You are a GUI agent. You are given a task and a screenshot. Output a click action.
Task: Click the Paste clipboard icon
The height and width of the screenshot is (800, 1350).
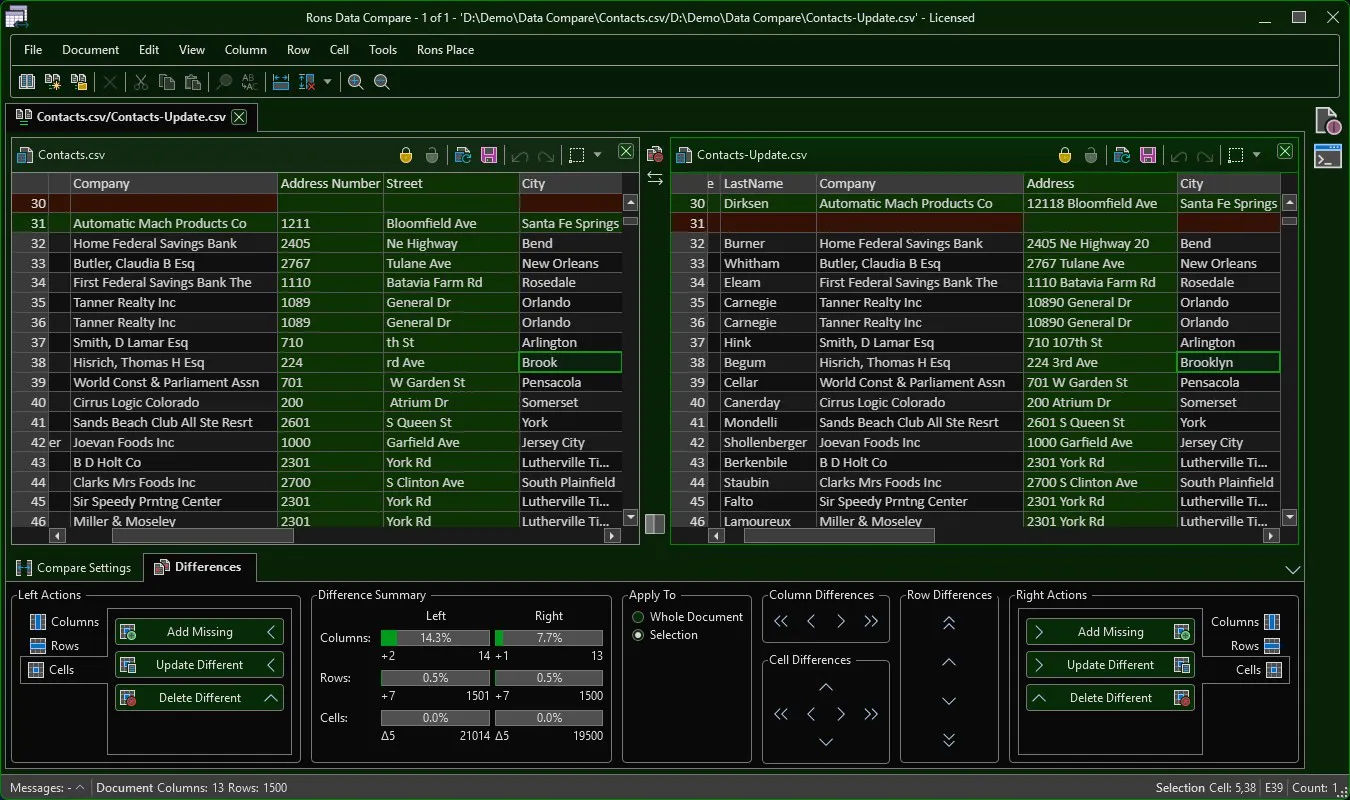pyautogui.click(x=193, y=82)
